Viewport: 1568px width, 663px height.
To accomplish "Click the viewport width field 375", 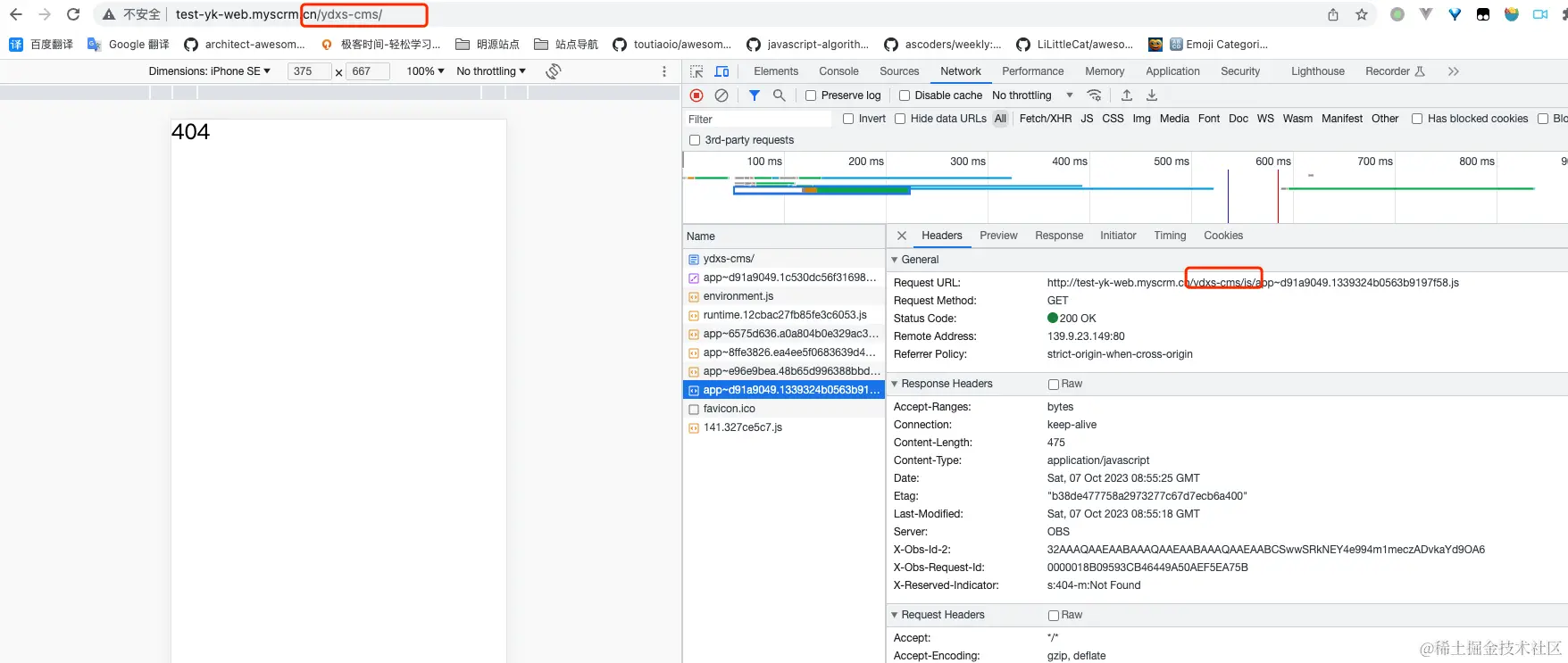I will click(x=309, y=71).
